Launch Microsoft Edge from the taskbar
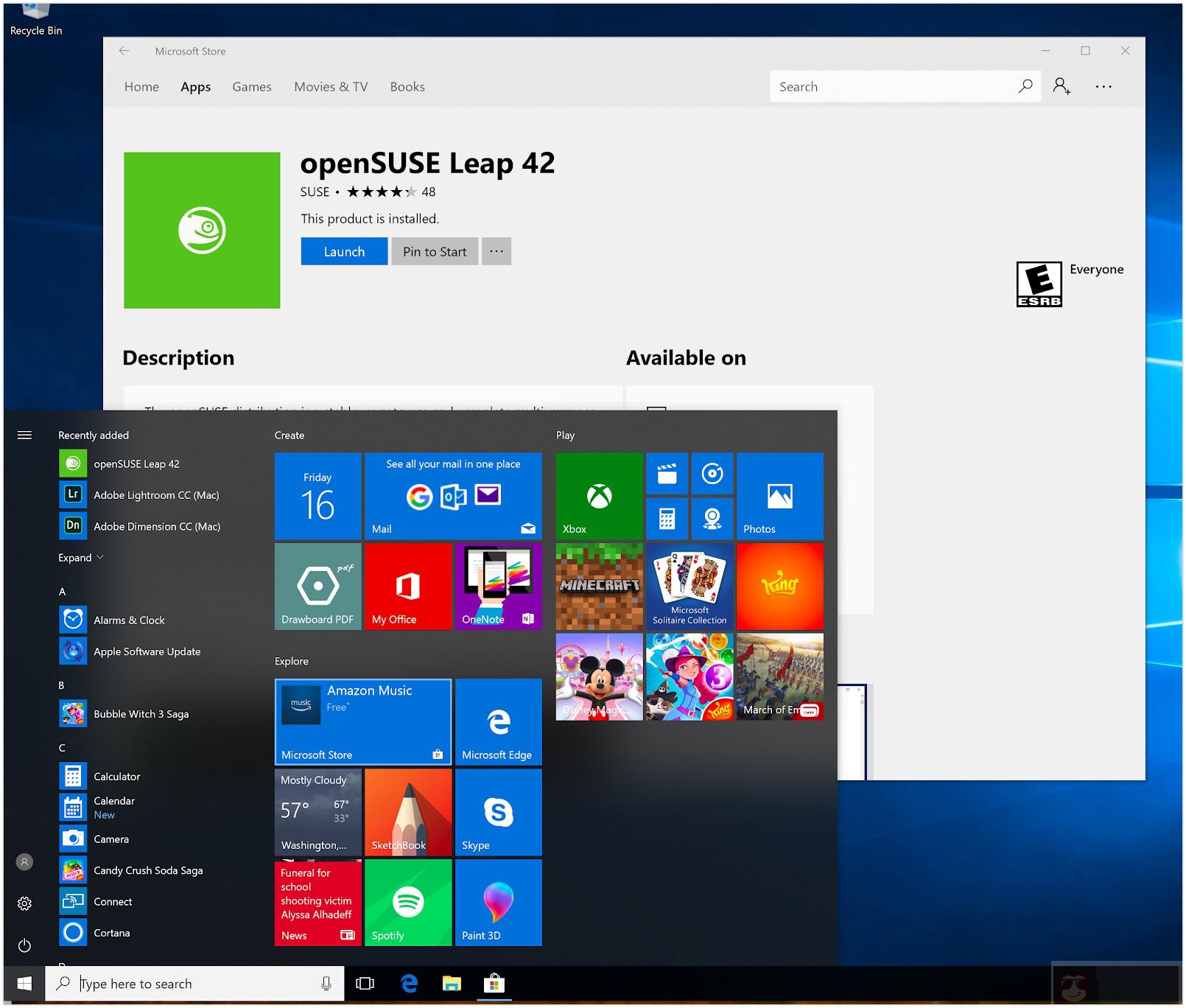Image resolution: width=1186 pixels, height=1008 pixels. [408, 983]
